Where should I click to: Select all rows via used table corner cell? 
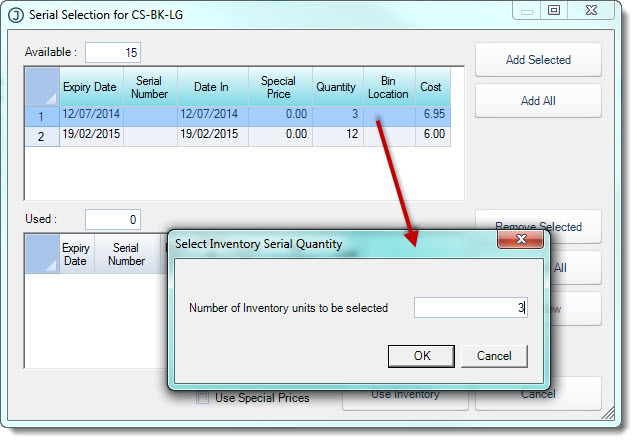pos(42,254)
